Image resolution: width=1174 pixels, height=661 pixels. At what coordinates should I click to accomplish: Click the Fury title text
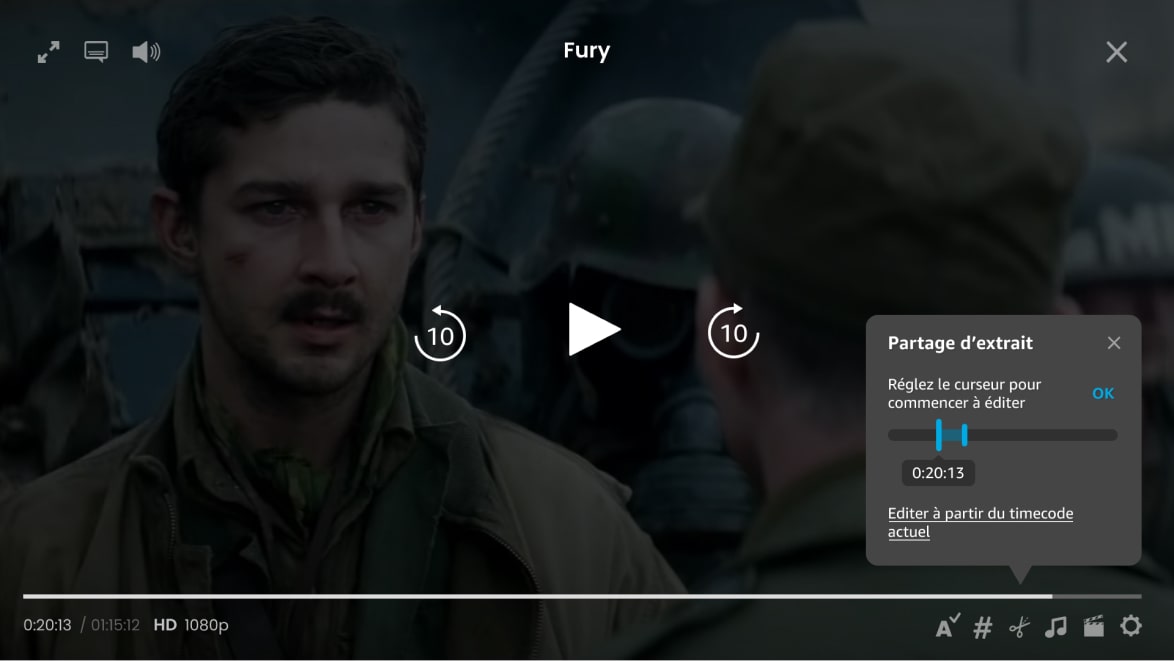587,51
